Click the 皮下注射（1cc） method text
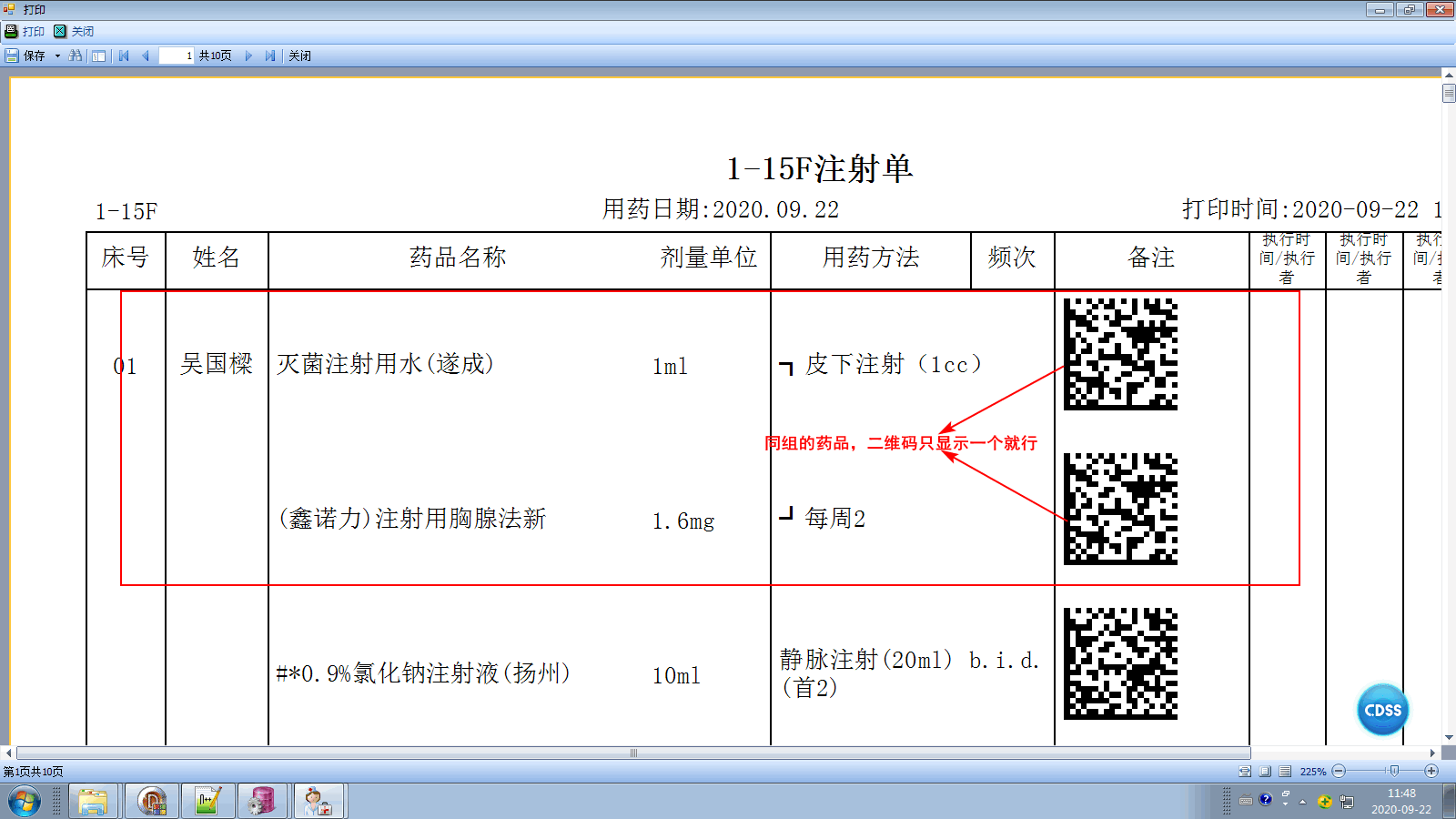 (895, 364)
